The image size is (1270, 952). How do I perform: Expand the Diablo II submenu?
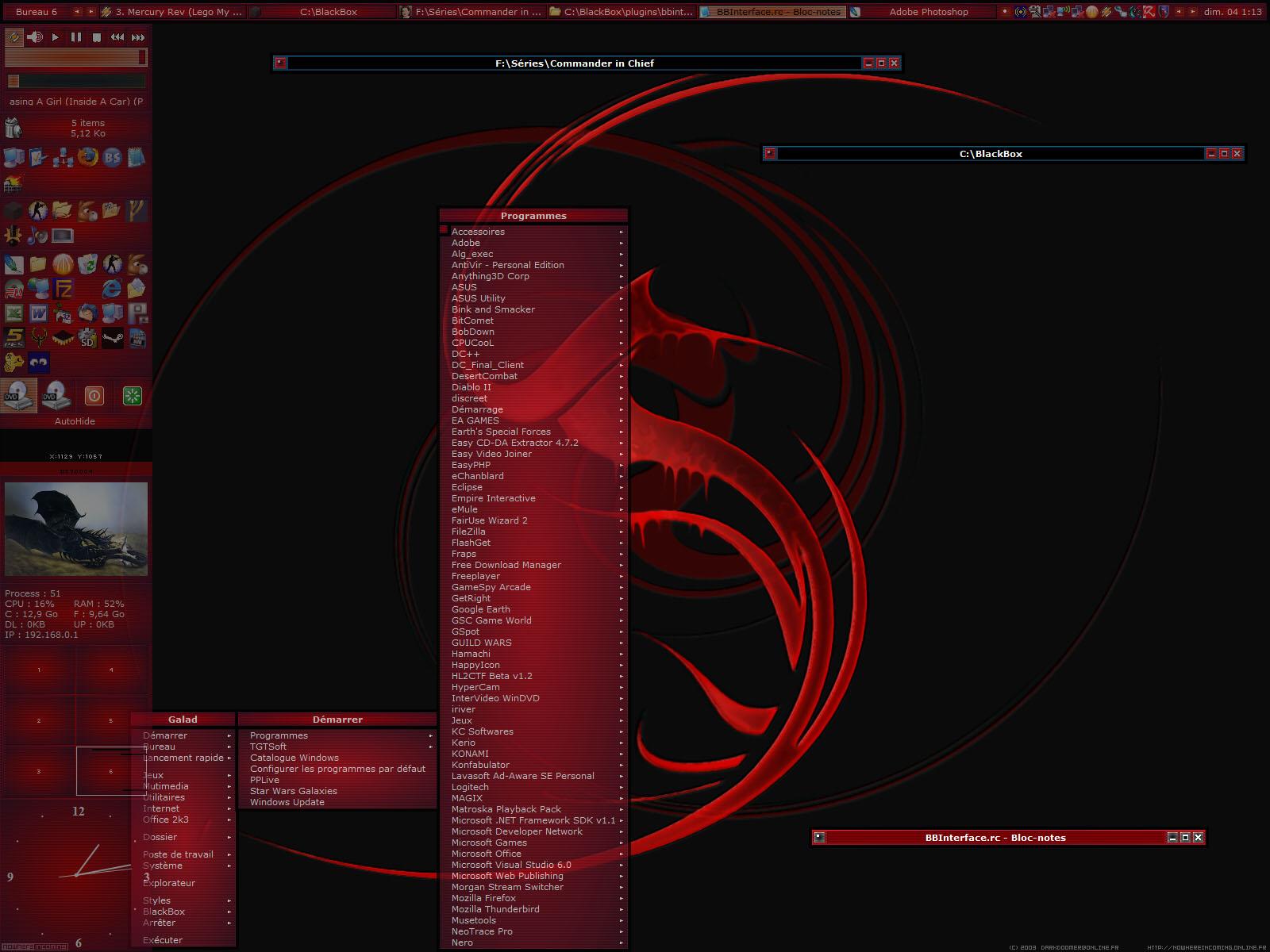point(533,387)
